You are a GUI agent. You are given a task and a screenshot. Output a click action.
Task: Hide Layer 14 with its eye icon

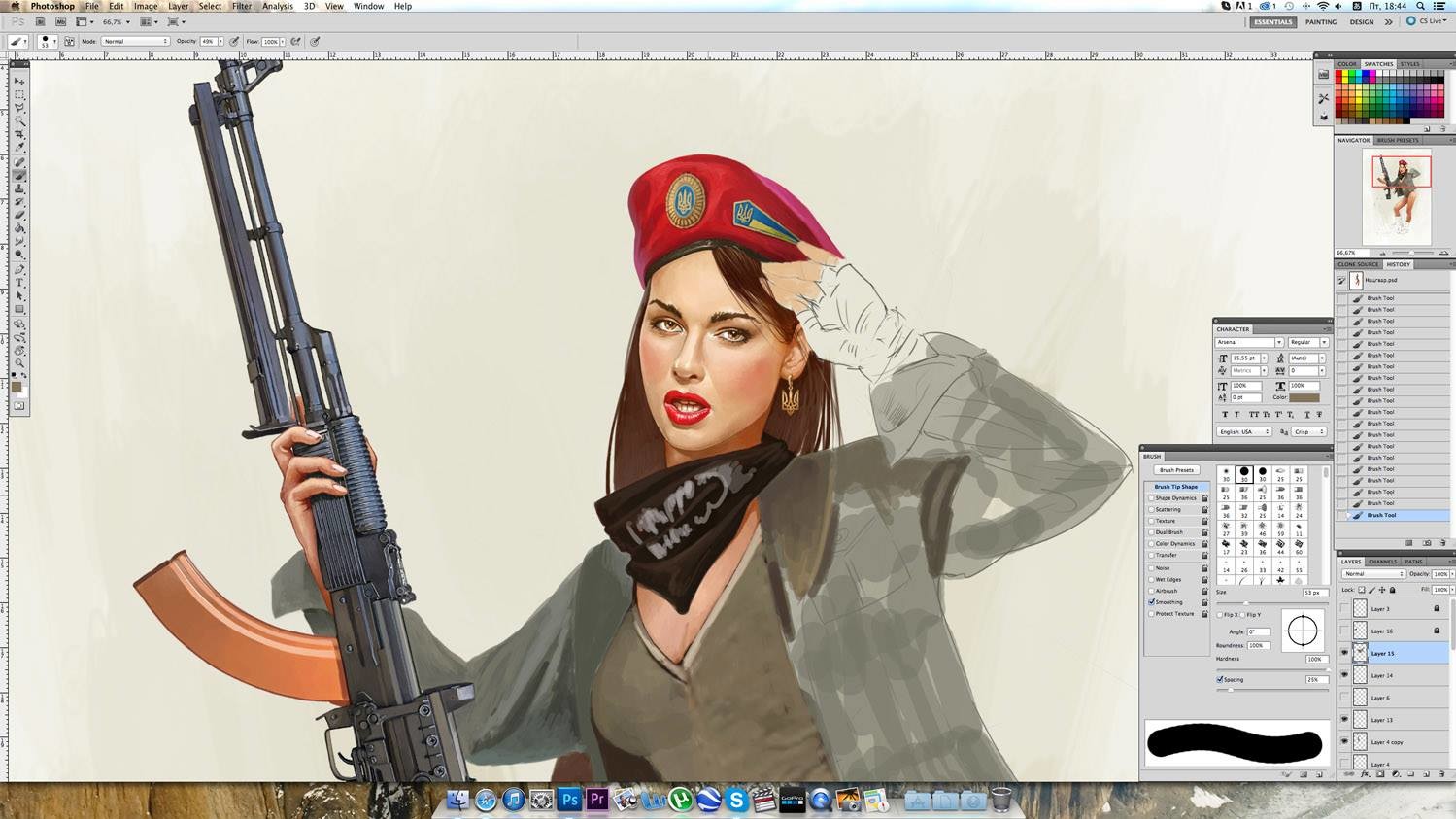pos(1344,675)
